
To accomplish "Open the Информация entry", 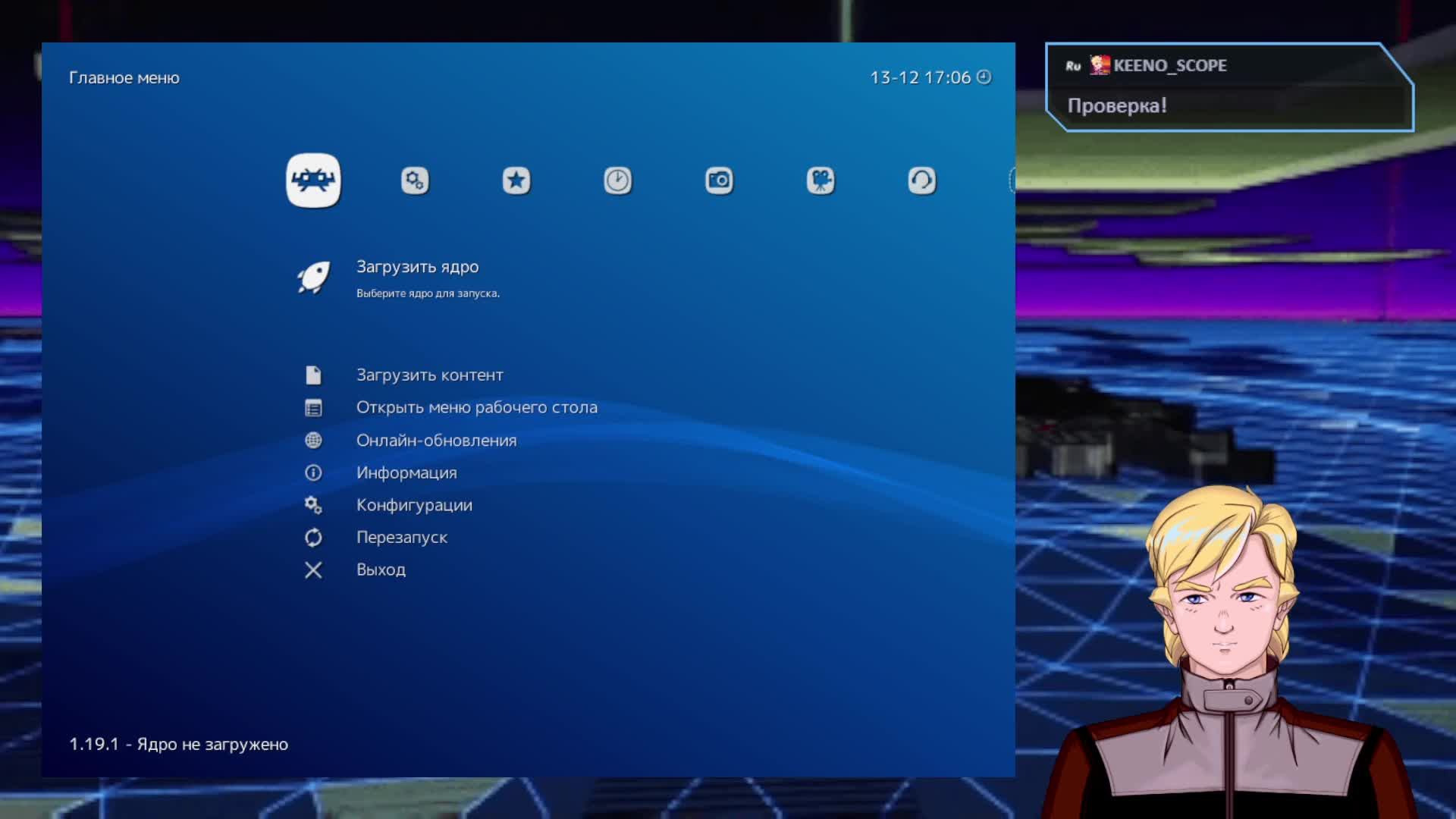I will click(406, 473).
